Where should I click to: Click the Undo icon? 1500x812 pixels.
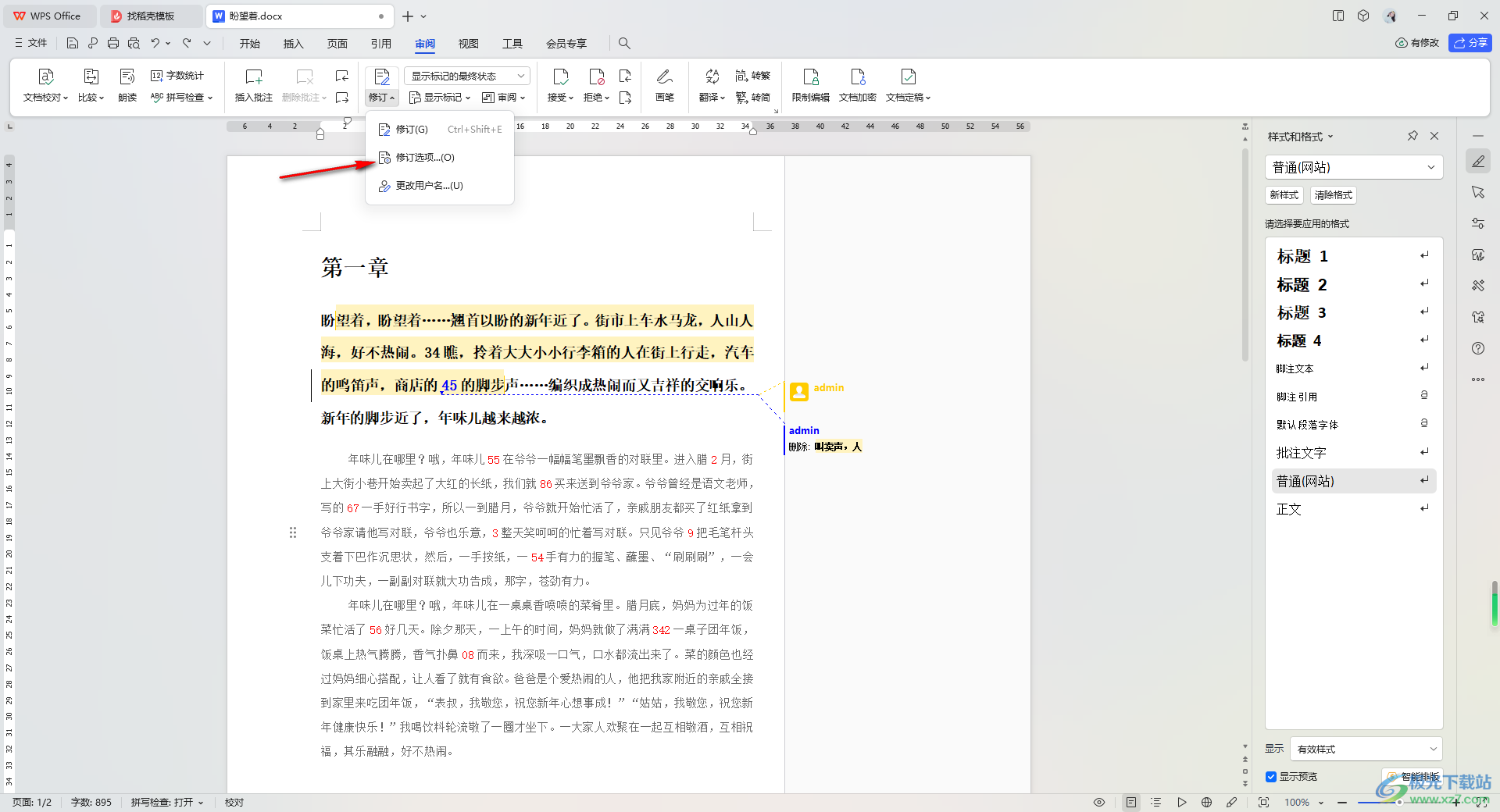click(155, 44)
